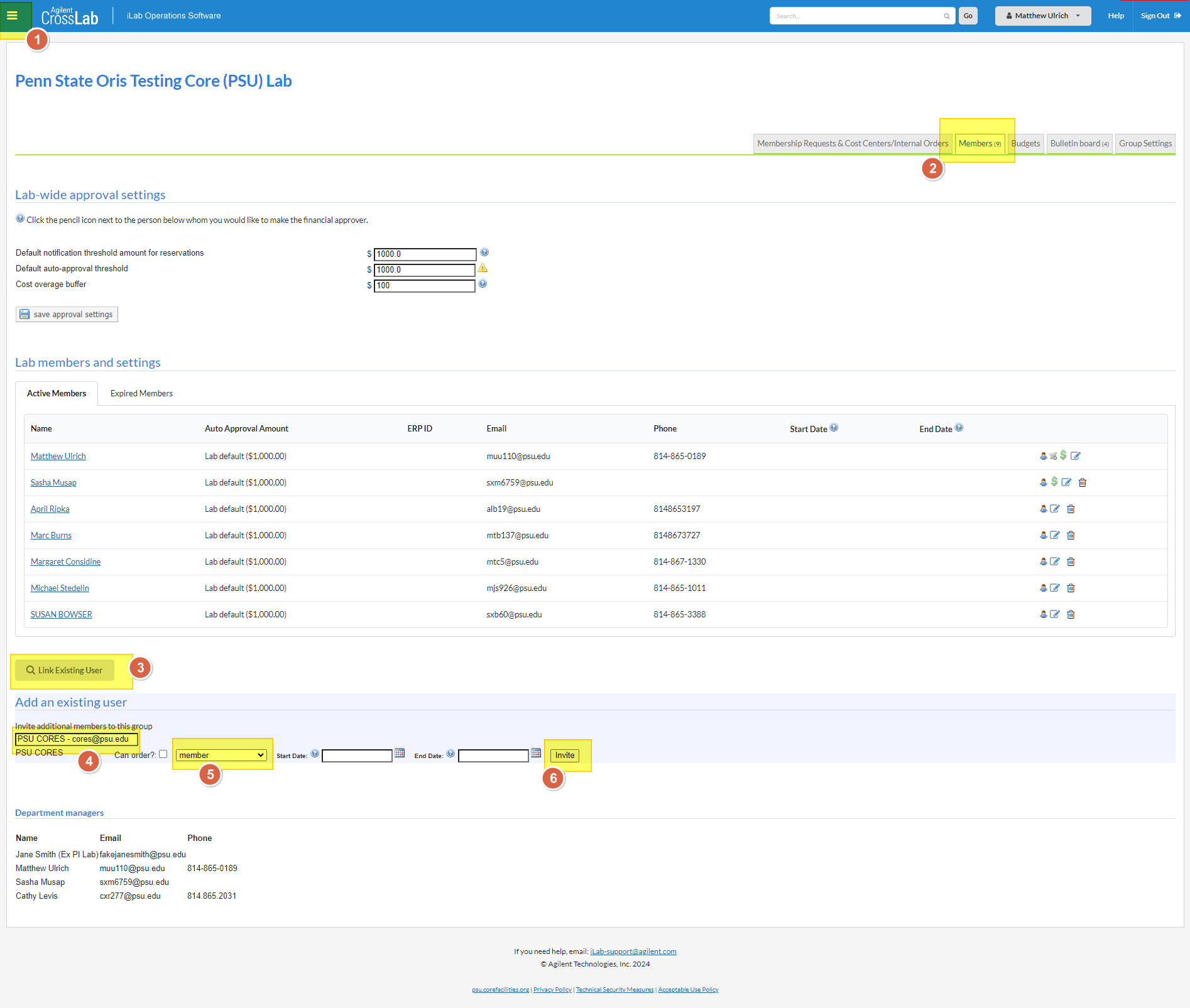Viewport: 1190px width, 1008px height.
Task: Click the person icon in Marc Burns's row
Action: click(x=1044, y=535)
